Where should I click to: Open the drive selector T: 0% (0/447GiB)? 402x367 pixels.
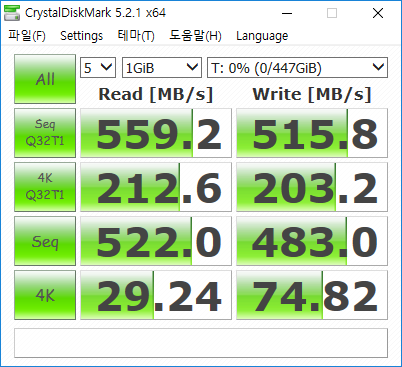(x=297, y=68)
